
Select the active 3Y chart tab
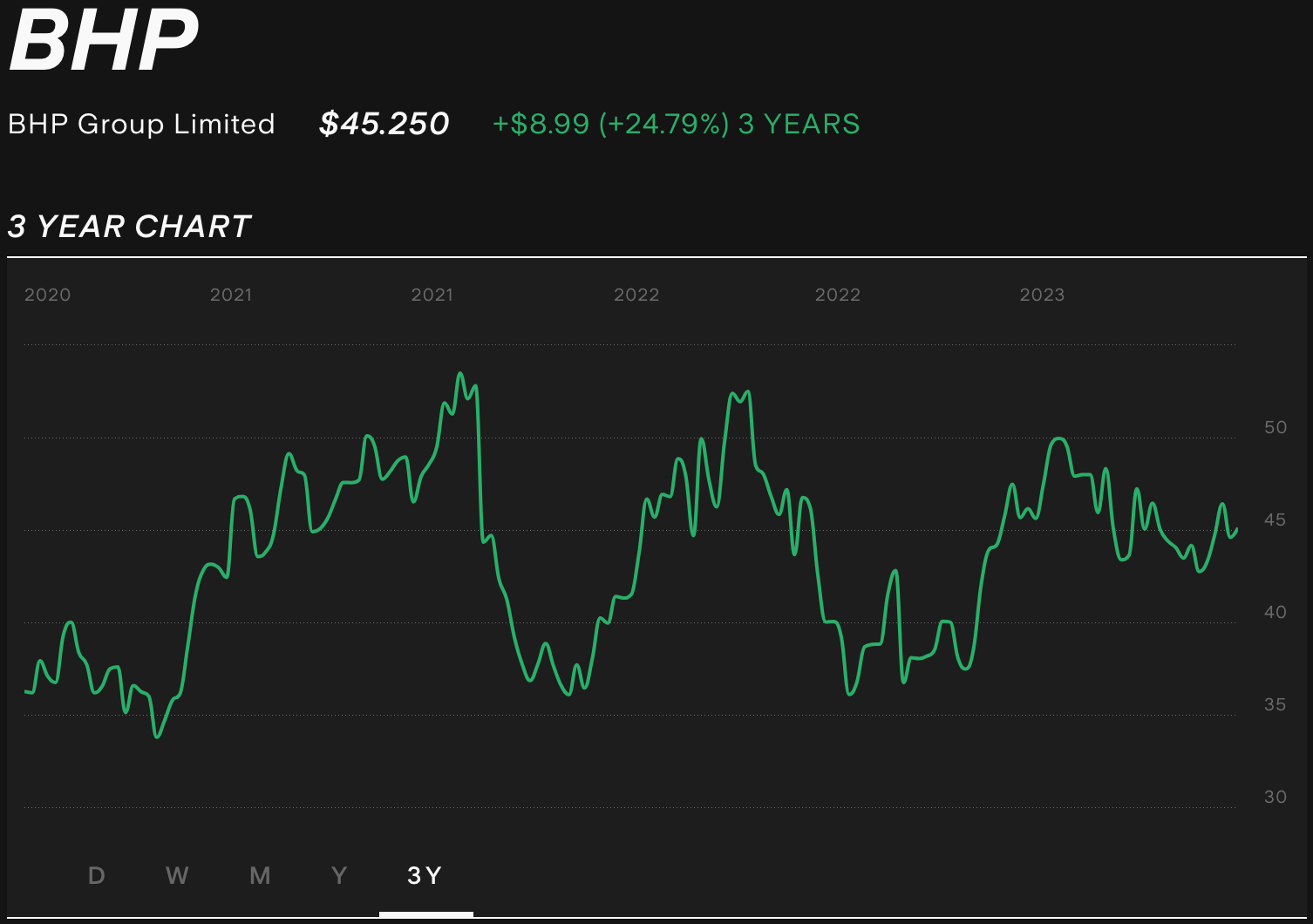425,875
